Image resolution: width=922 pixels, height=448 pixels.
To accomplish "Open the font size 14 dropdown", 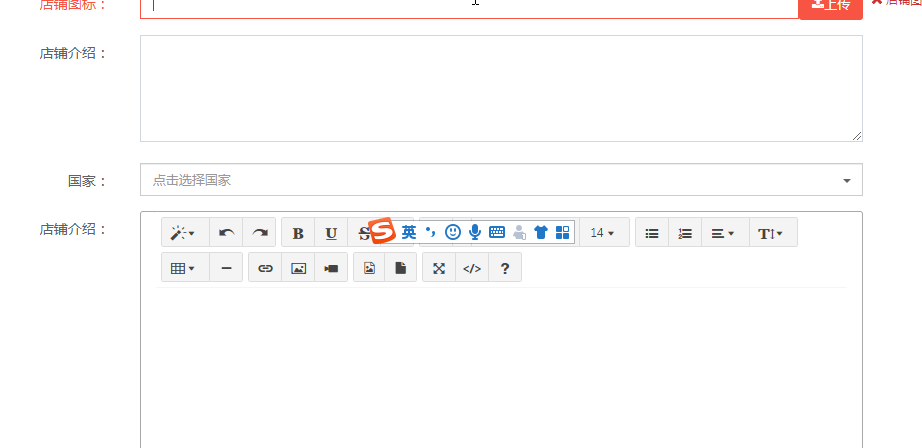I will [x=603, y=233].
